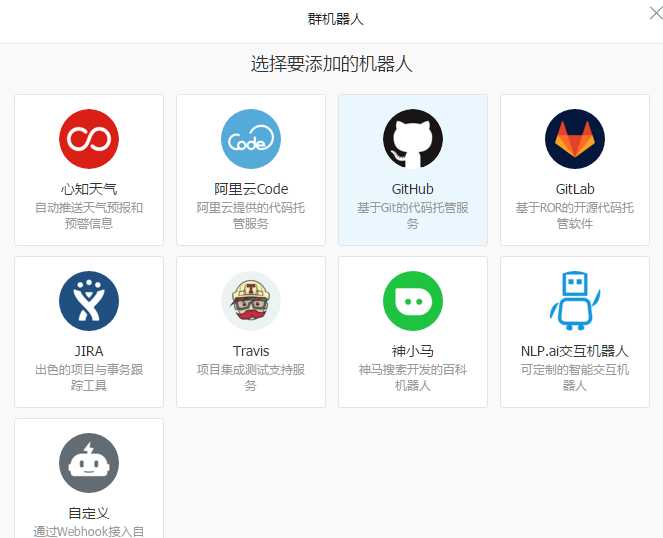Click description 神马搜索开发的百科机器人

click(x=413, y=377)
